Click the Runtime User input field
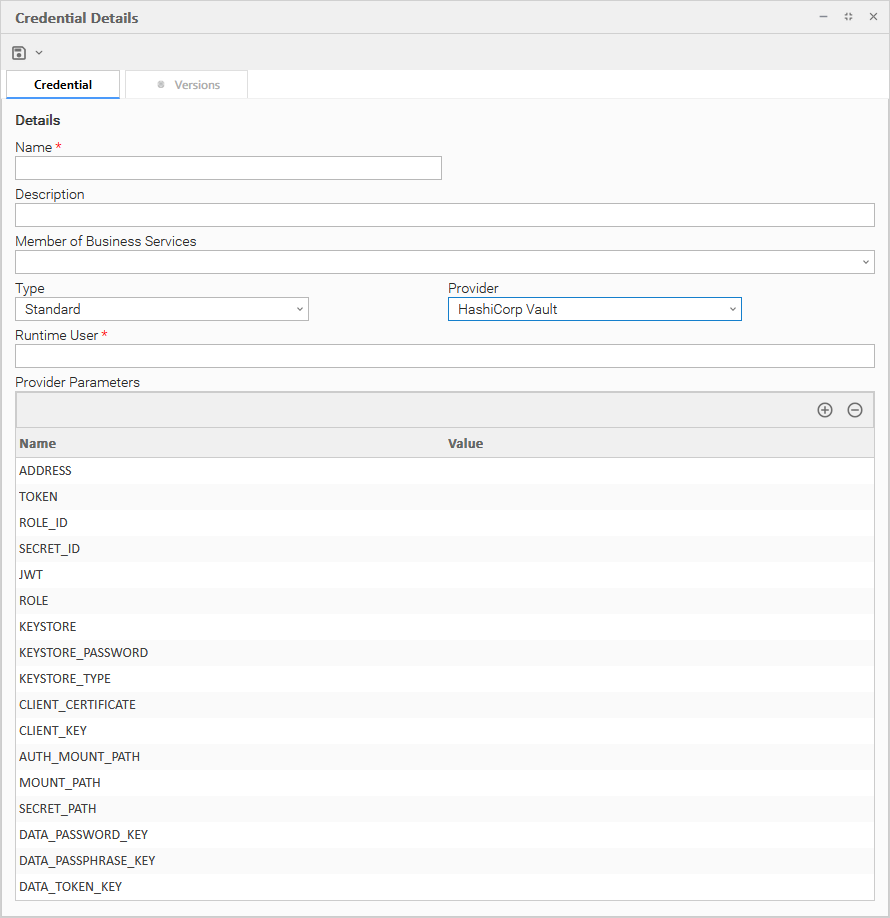This screenshot has width=890, height=918. [x=444, y=356]
